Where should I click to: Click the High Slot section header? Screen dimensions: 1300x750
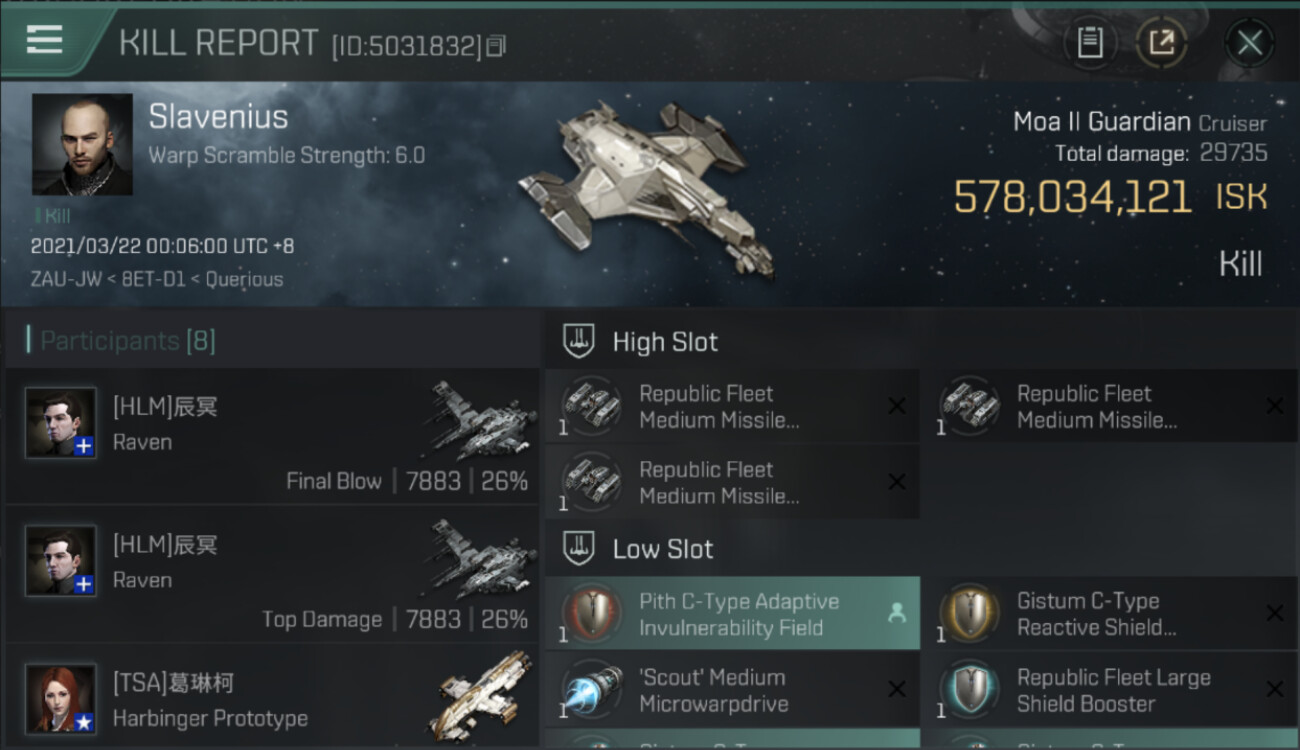click(665, 342)
